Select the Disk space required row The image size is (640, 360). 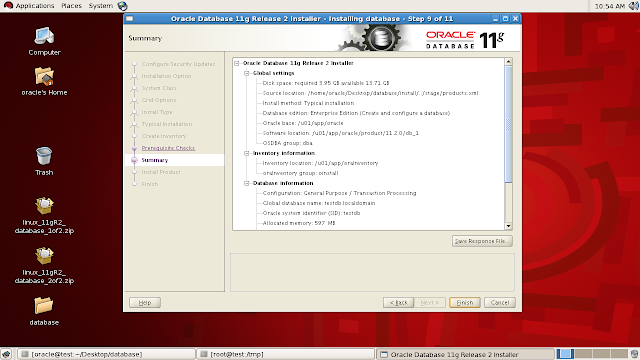pos(326,83)
